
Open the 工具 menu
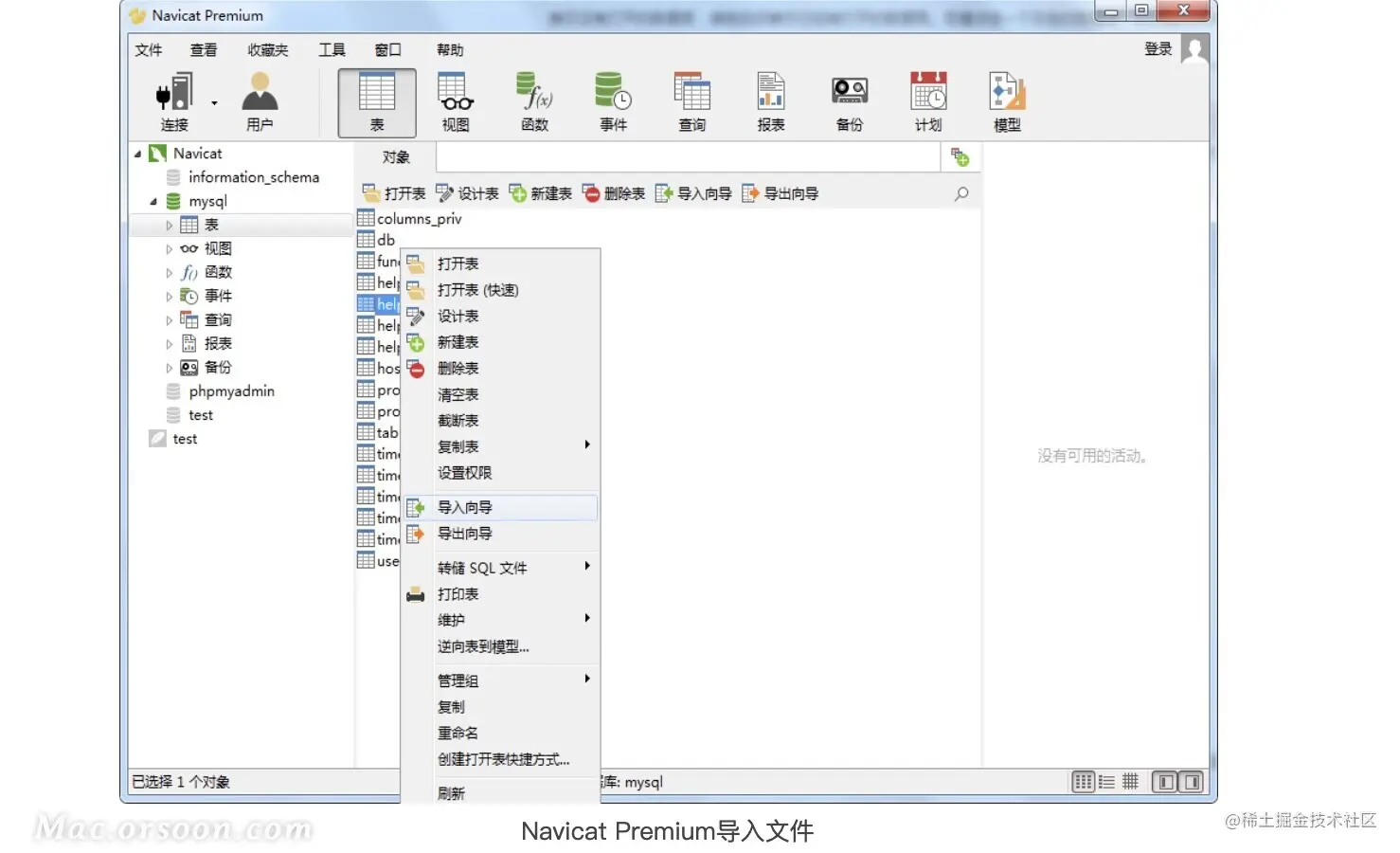(332, 50)
